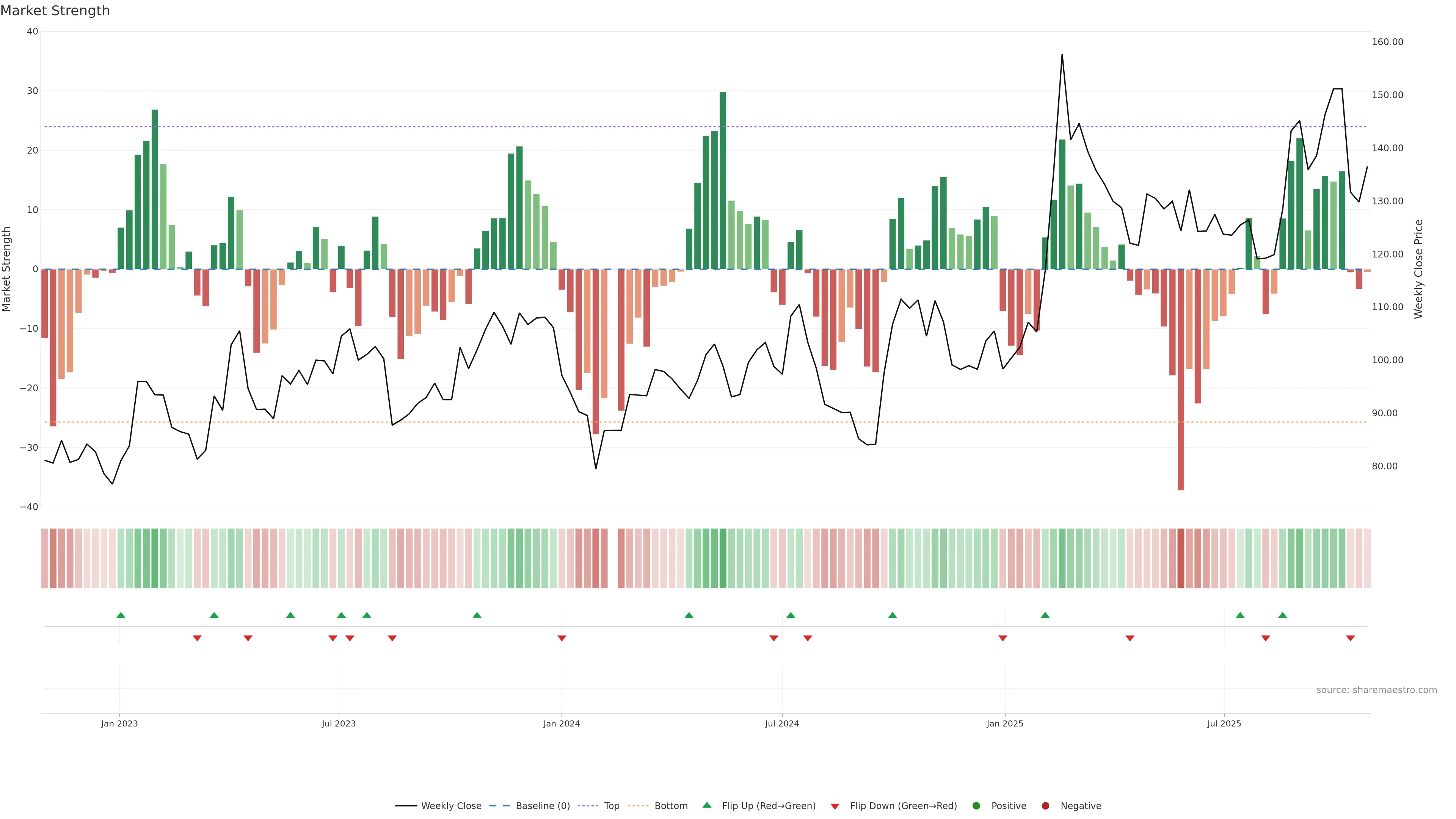Image resolution: width=1456 pixels, height=819 pixels.
Task: Click the green flip-up marker just after Jul 2024
Action: pos(791,615)
